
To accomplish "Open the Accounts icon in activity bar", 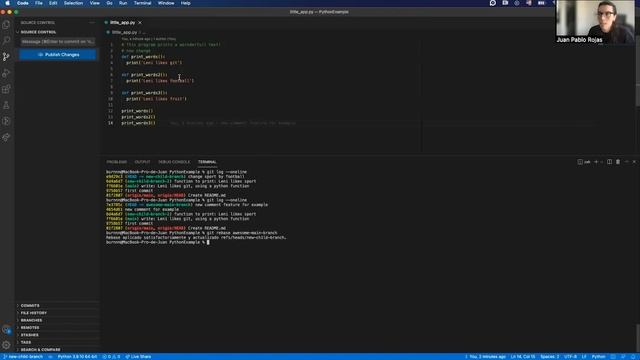I will (x=6, y=329).
